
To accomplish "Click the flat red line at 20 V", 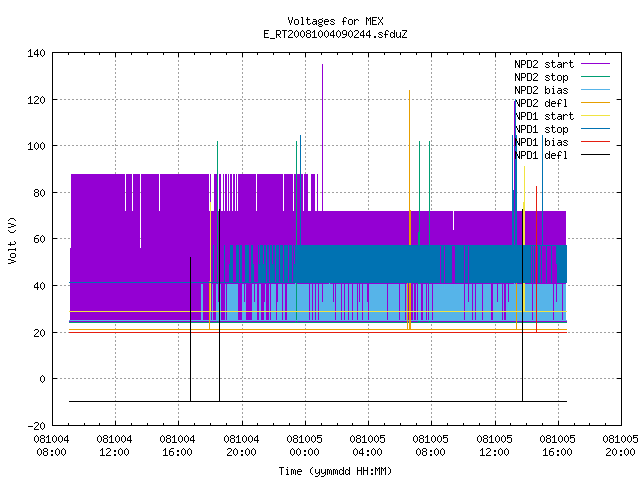I will coord(318,332).
